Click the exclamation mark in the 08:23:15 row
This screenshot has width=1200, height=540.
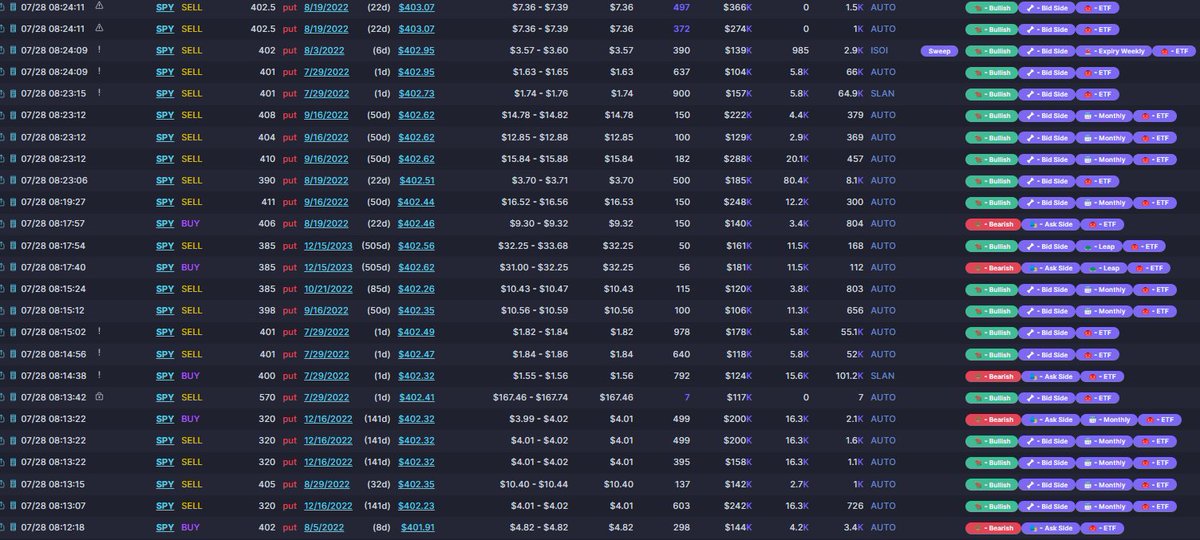coord(99,93)
